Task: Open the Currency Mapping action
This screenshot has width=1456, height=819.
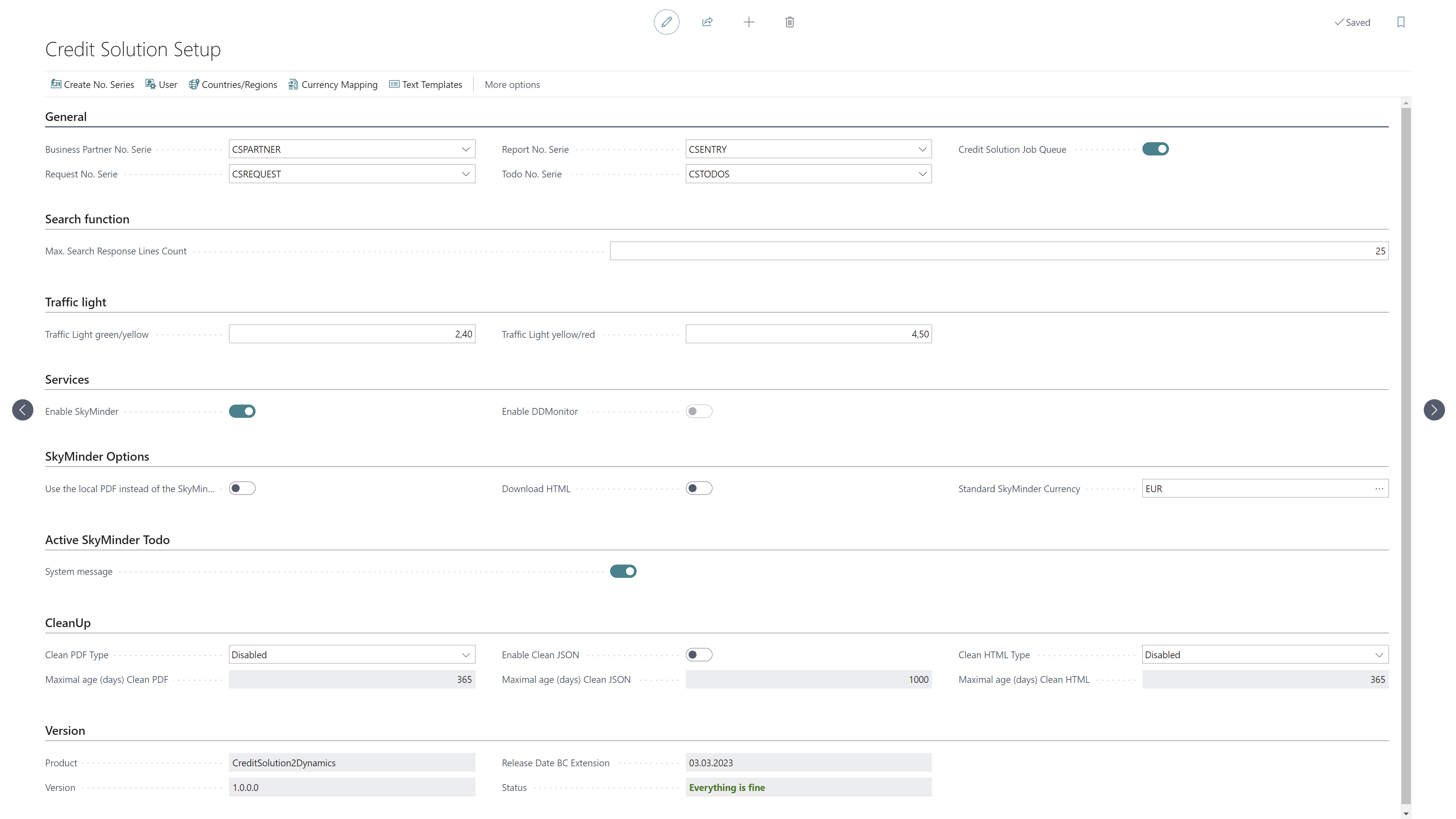Action: pos(333,84)
